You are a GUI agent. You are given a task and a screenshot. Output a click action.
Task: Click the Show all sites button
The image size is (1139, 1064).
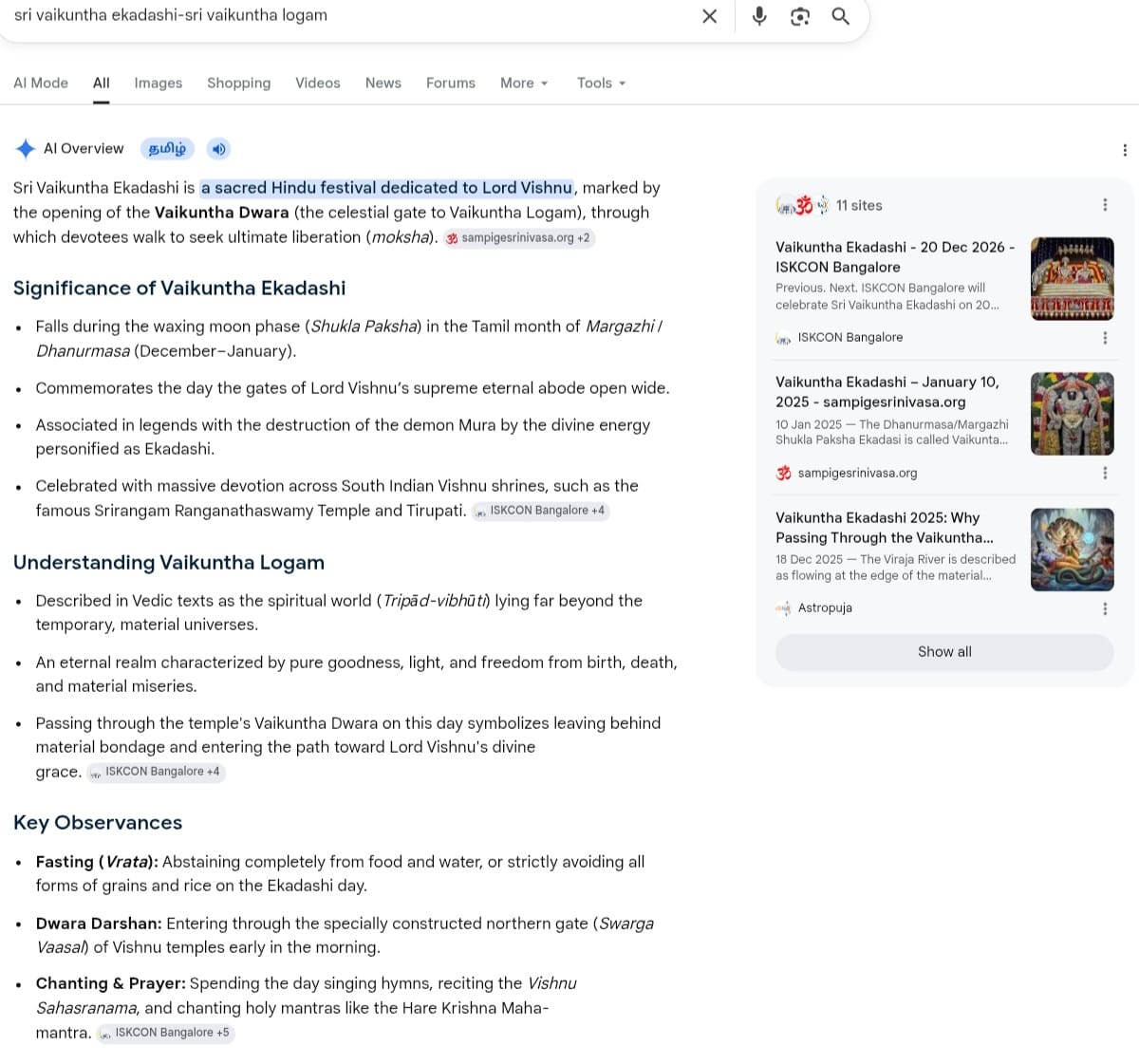(944, 652)
